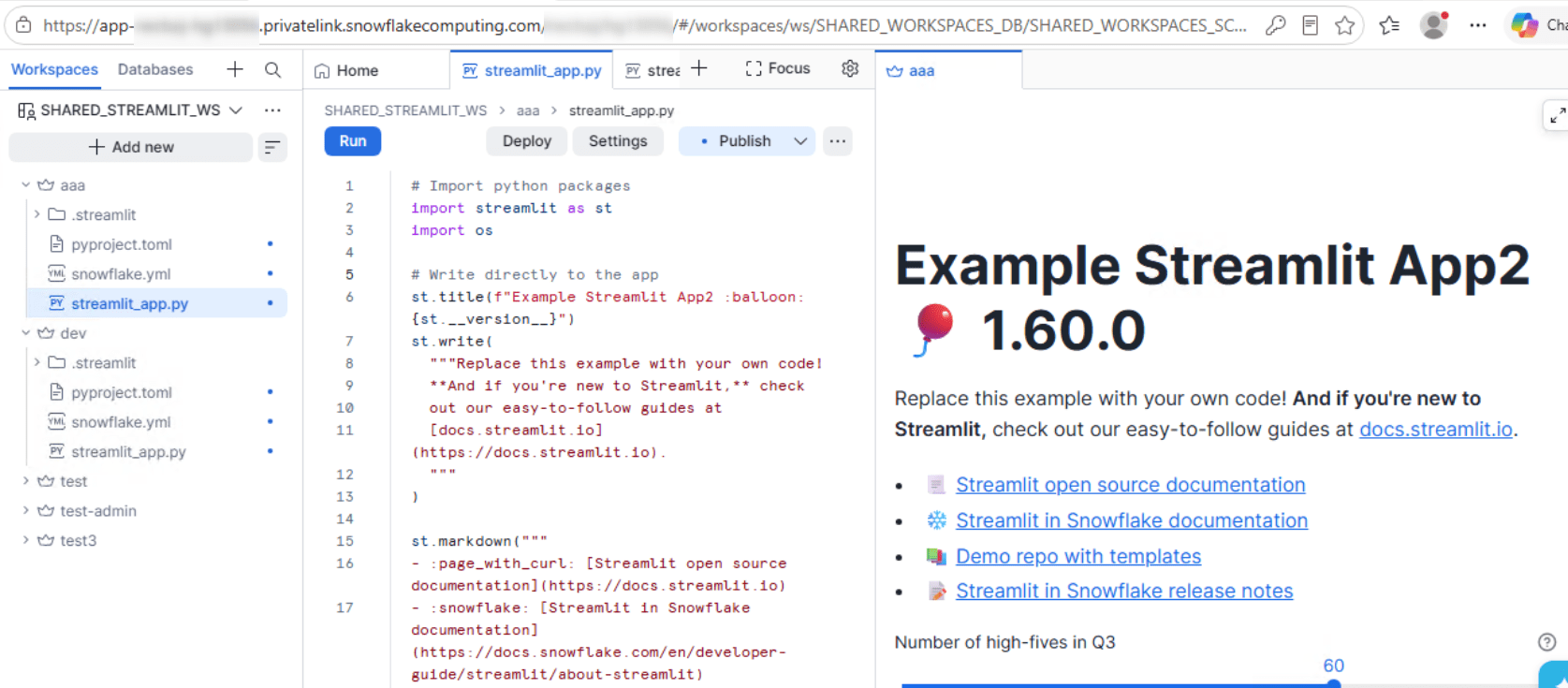
Task: Expand the .streamlit folder under aaa
Action: click(x=37, y=214)
